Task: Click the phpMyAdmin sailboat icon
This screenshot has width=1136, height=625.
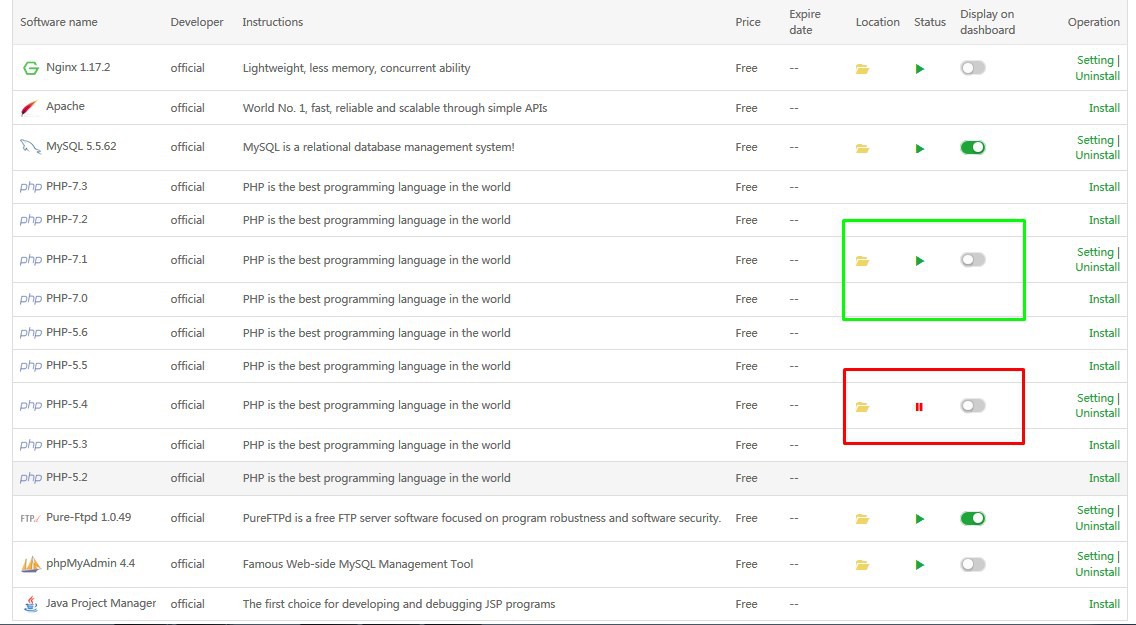Action: pyautogui.click(x=30, y=564)
